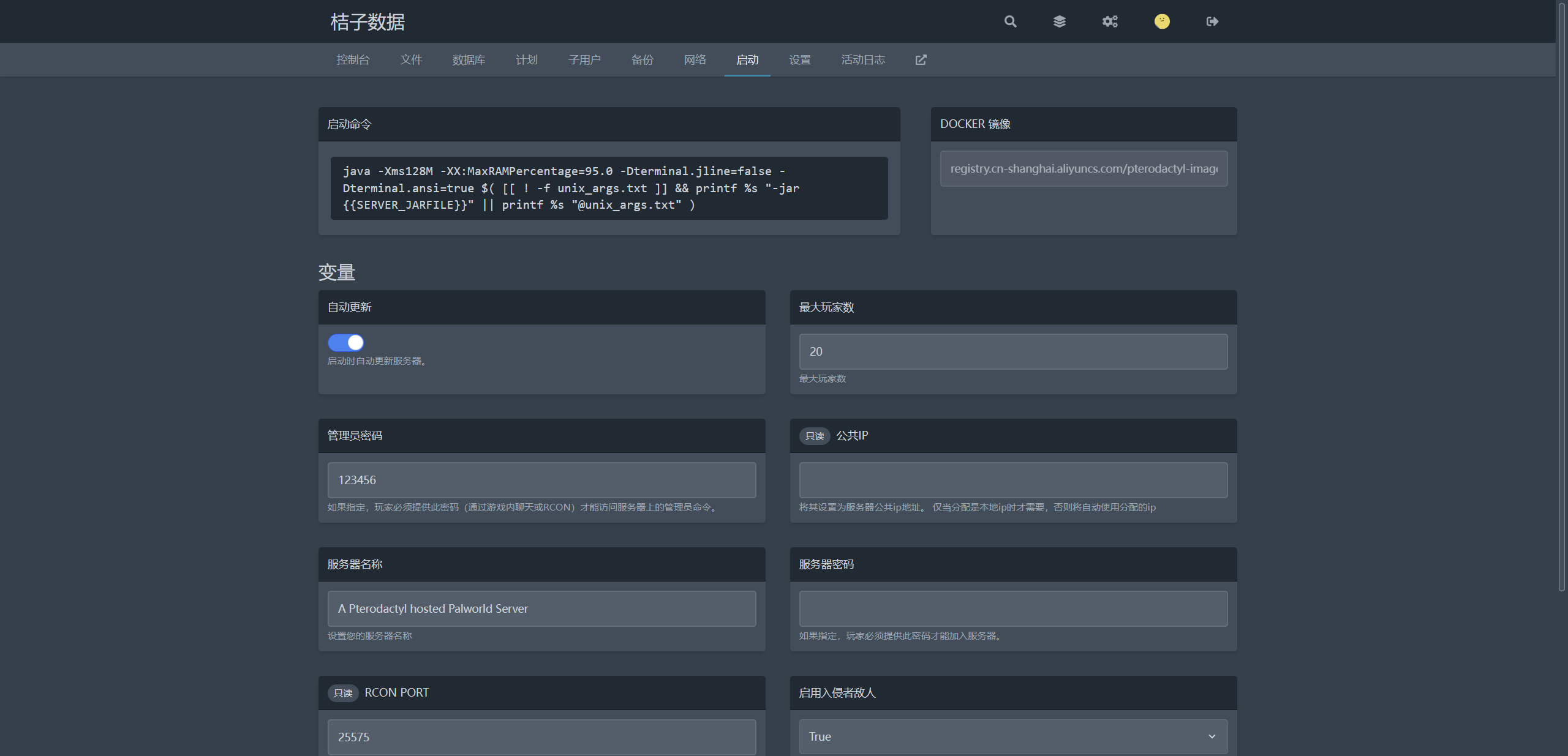This screenshot has height=756, width=1568.
Task: Open the yellow user avatar icon
Action: [x=1162, y=21]
